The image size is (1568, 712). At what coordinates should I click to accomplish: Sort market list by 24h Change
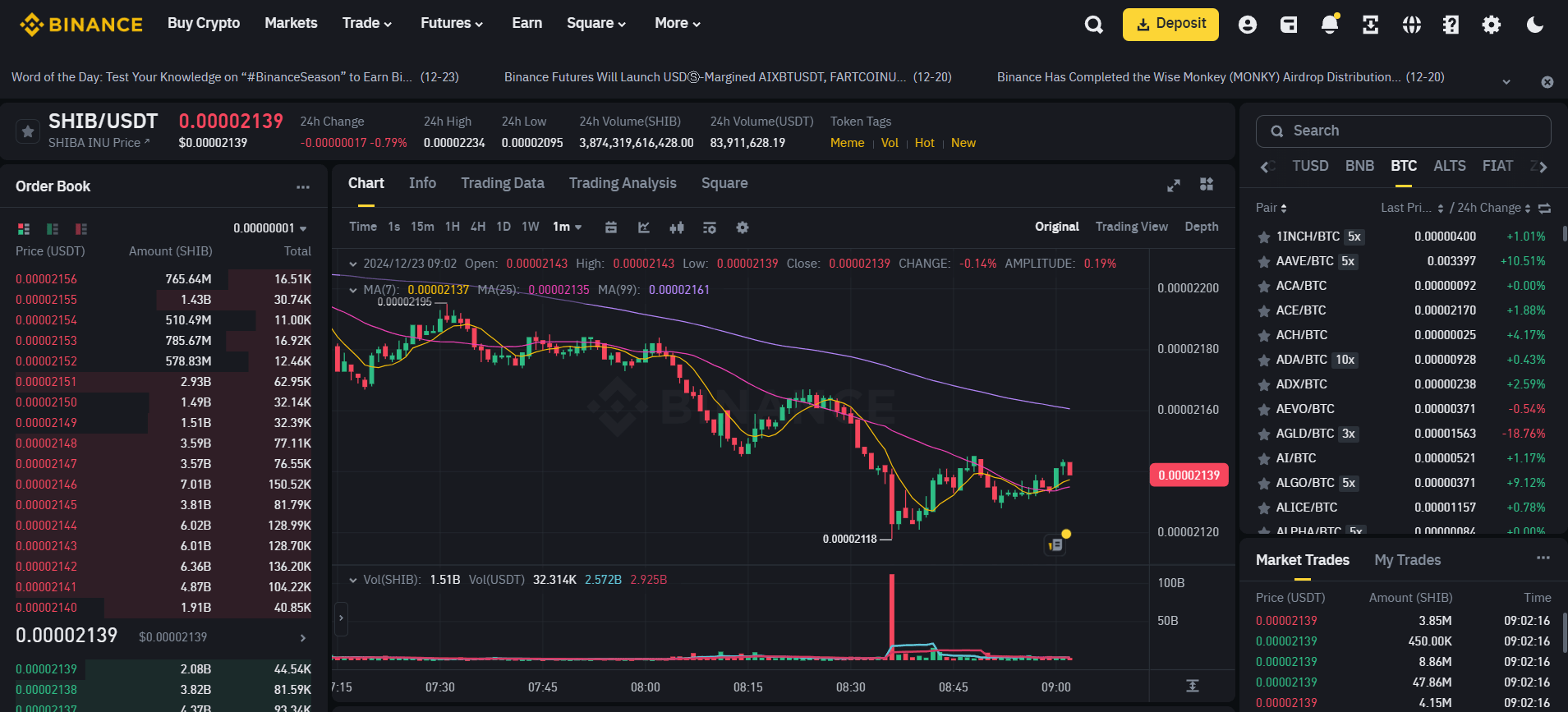pos(1494,208)
